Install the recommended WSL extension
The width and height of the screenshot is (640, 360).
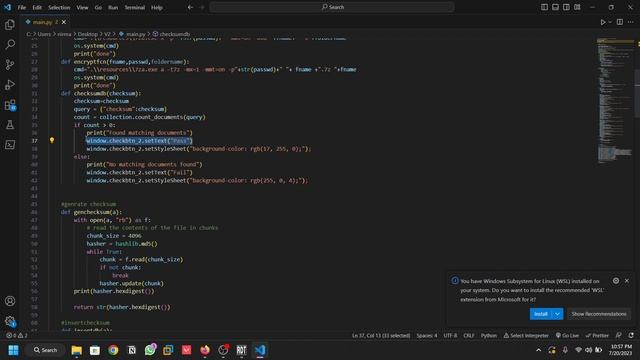[540, 314]
